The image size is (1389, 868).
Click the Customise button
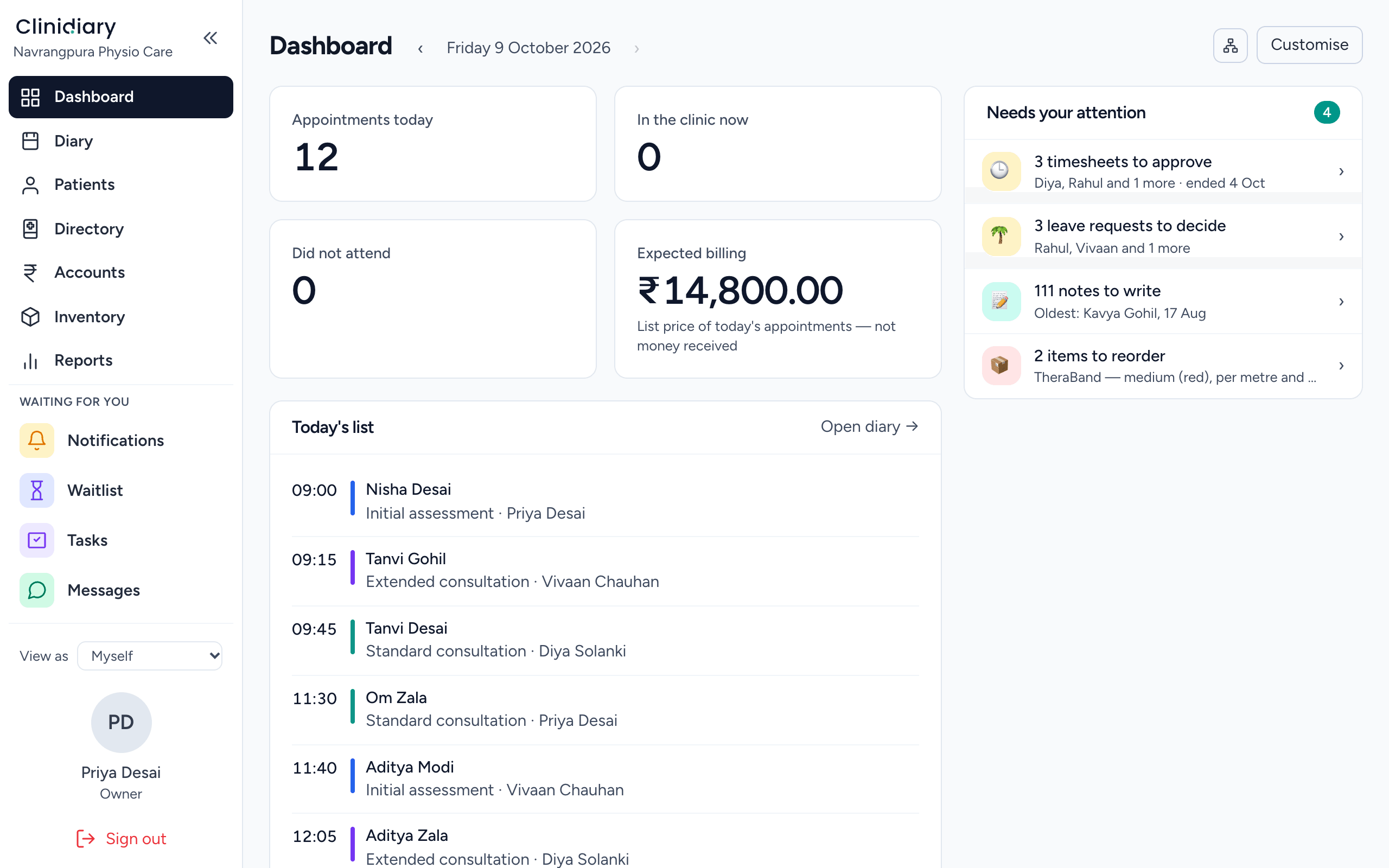[x=1309, y=45]
